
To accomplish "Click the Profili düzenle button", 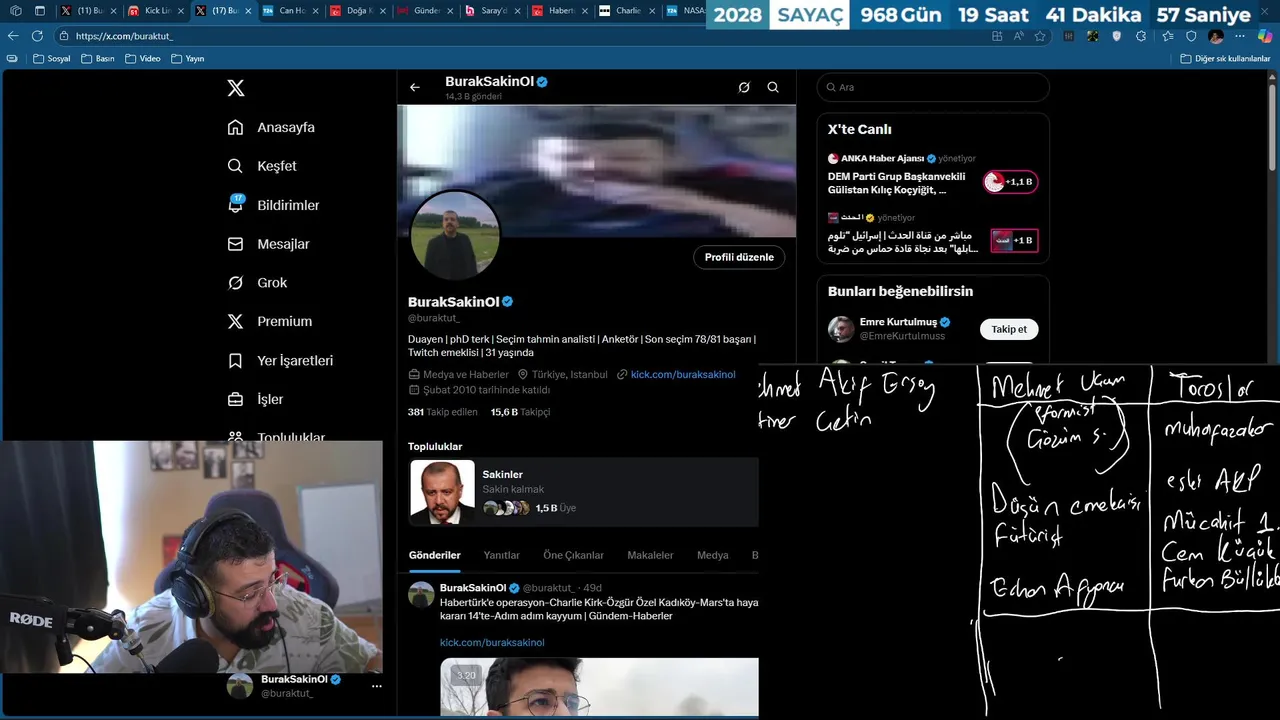I will click(x=739, y=257).
